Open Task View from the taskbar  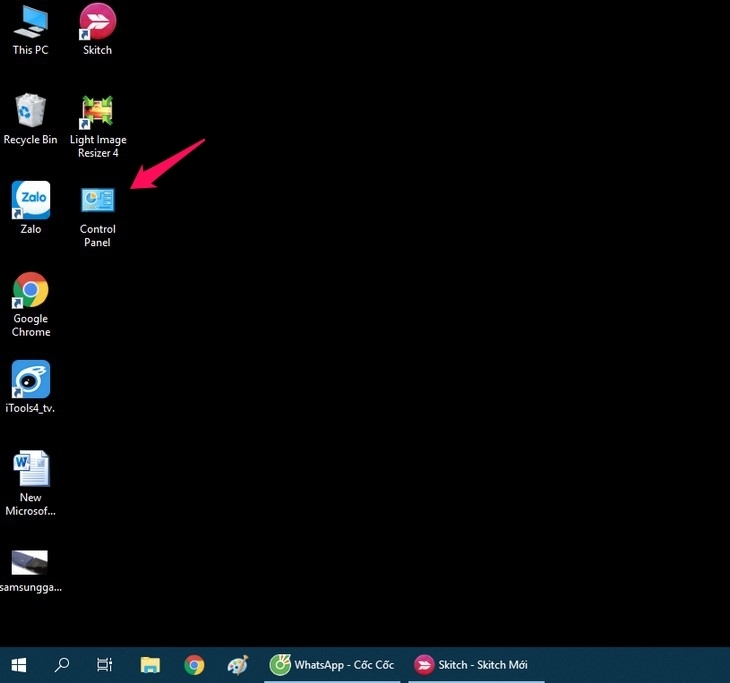[x=104, y=665]
